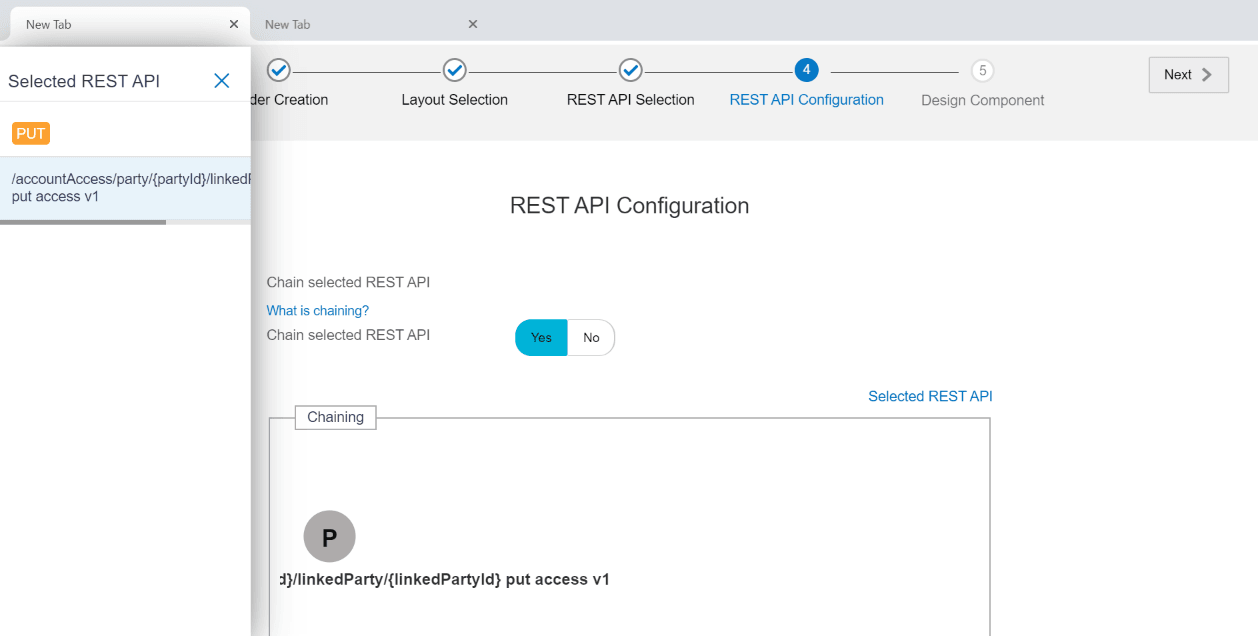Open the 'What is chaining?' help link
Viewport: 1258px width, 636px height.
pyautogui.click(x=317, y=311)
